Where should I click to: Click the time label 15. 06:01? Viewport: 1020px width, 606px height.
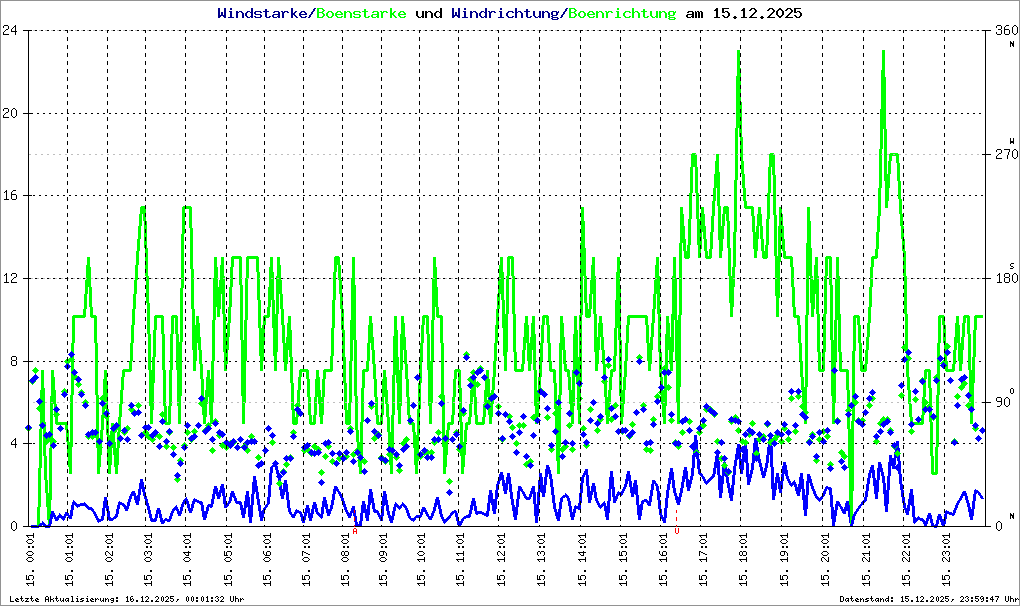(267, 559)
